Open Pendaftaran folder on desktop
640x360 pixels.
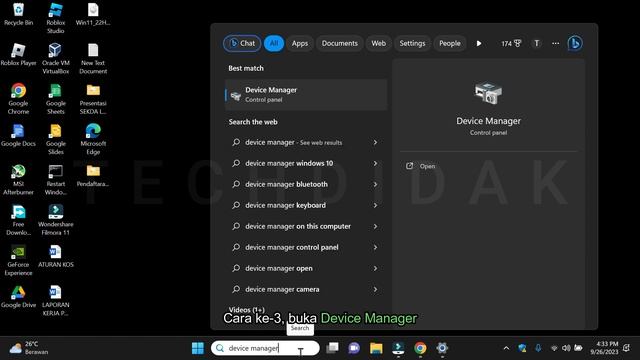point(93,176)
